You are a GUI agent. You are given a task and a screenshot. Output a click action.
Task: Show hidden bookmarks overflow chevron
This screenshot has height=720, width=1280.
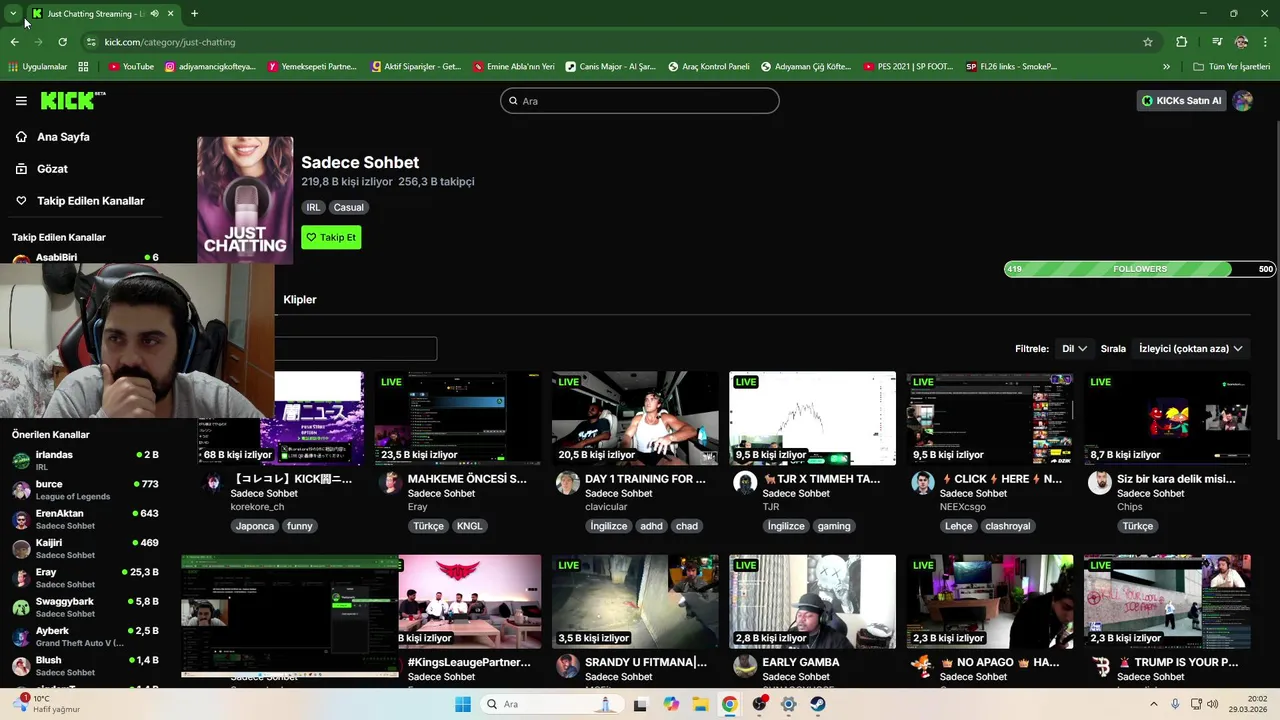click(1166, 67)
